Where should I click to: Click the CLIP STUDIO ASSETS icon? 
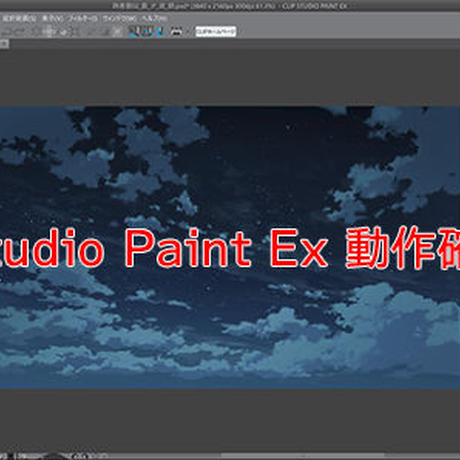point(176,32)
